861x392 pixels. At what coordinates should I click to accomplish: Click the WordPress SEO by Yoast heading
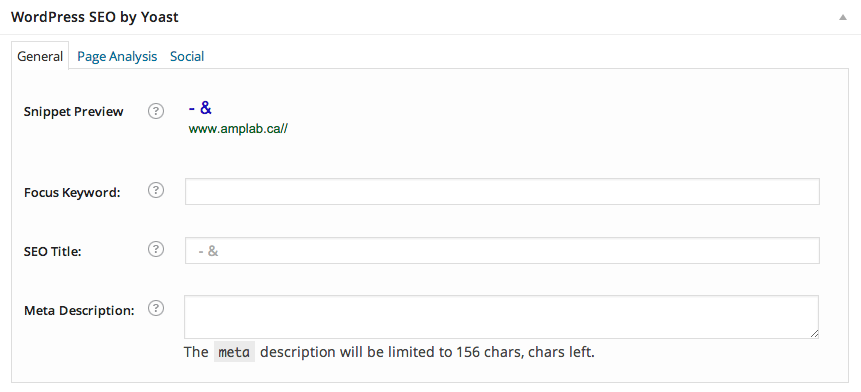[94, 17]
